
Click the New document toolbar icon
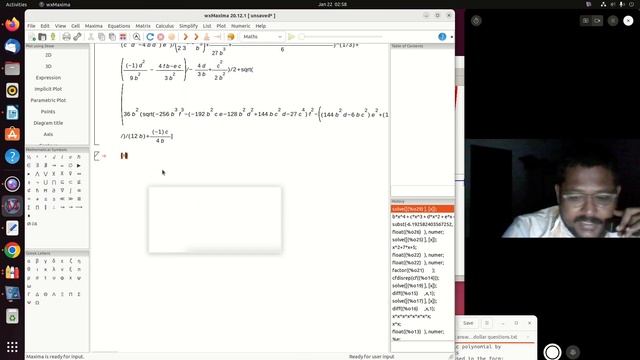pyautogui.click(x=32, y=37)
